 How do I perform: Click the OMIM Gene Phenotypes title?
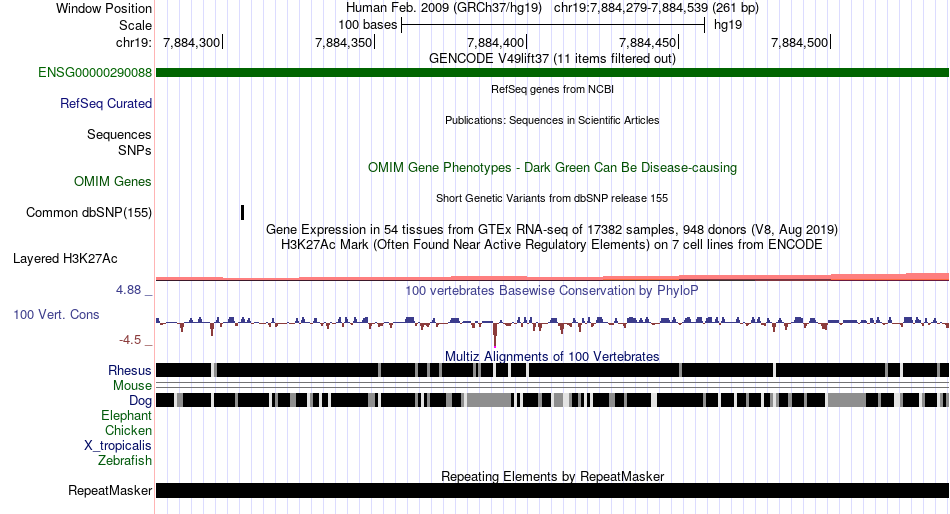552,167
